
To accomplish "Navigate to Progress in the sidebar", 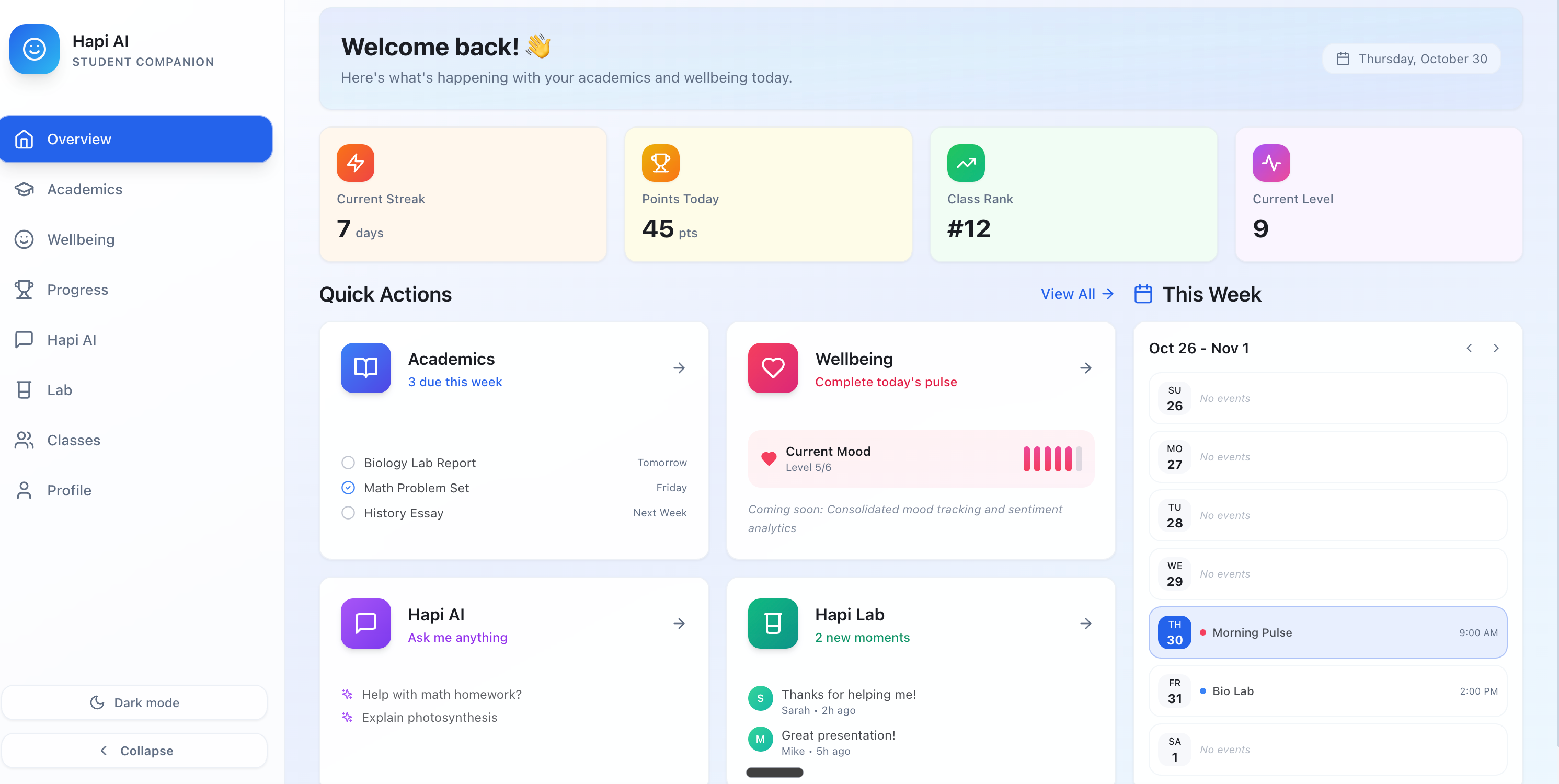I will [77, 290].
